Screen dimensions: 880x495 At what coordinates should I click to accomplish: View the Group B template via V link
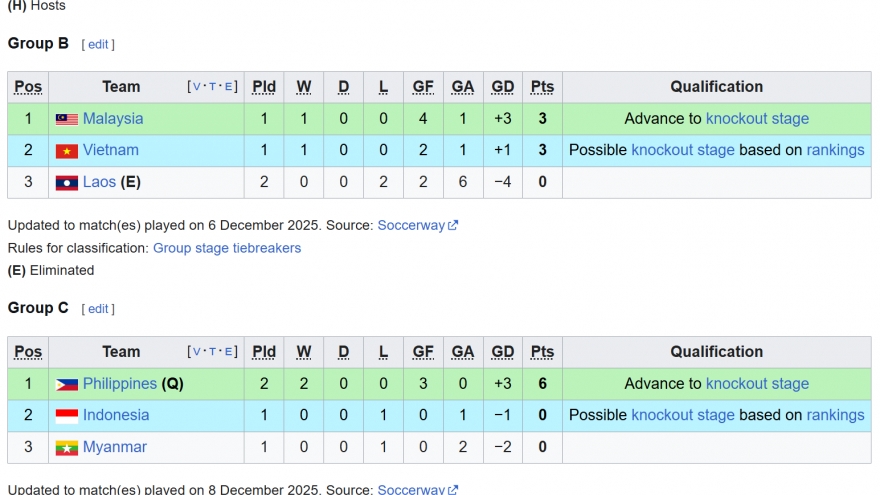(197, 87)
